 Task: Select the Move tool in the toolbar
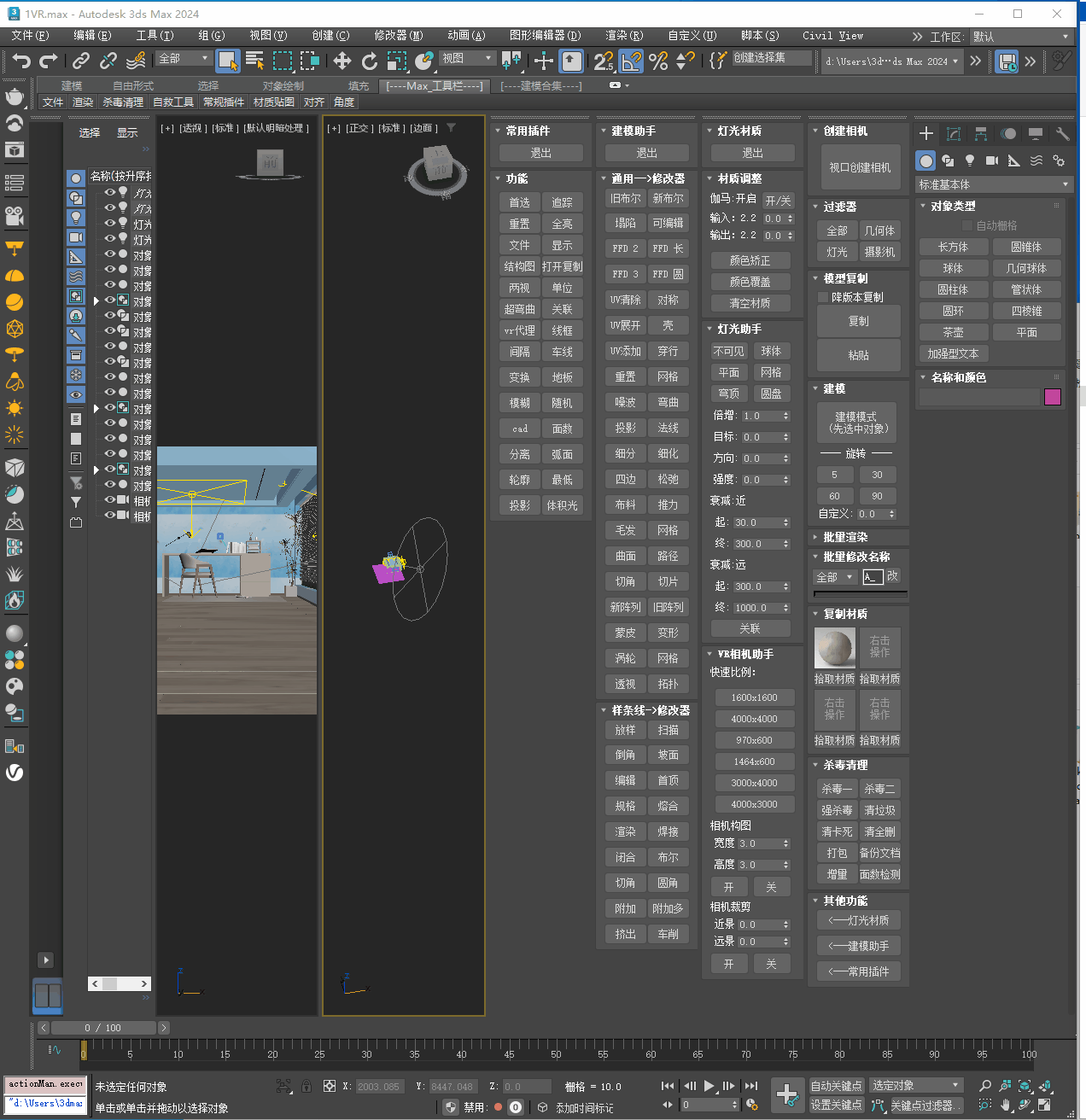(x=342, y=61)
